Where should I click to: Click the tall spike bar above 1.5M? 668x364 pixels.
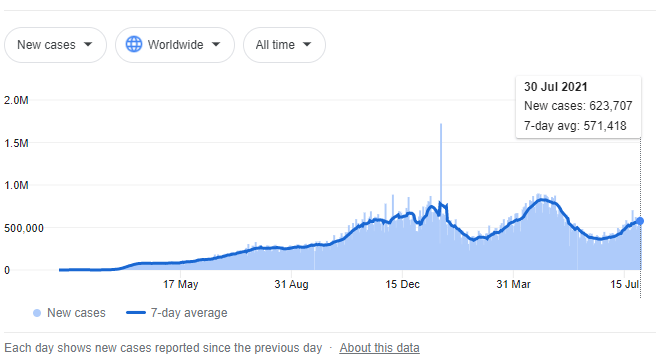click(x=441, y=162)
